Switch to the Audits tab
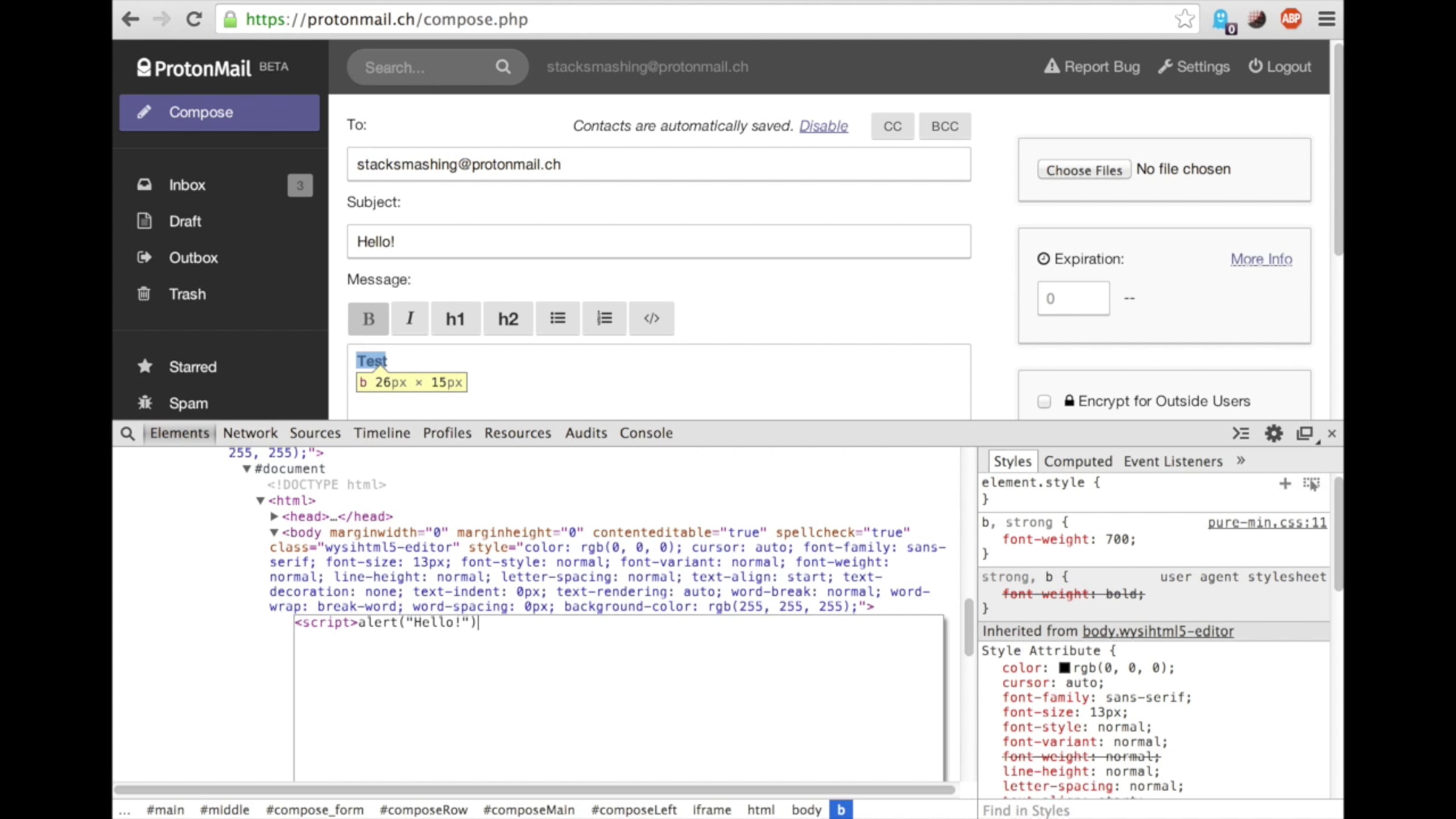This screenshot has width=1456, height=819. coord(586,433)
